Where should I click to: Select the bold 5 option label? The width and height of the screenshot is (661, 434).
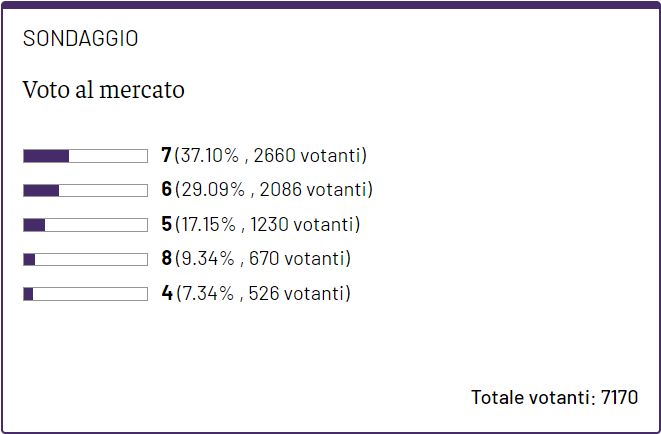[x=167, y=224]
